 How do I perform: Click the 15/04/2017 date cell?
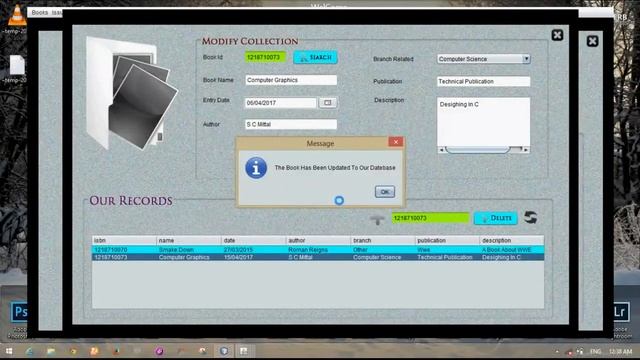(253, 257)
